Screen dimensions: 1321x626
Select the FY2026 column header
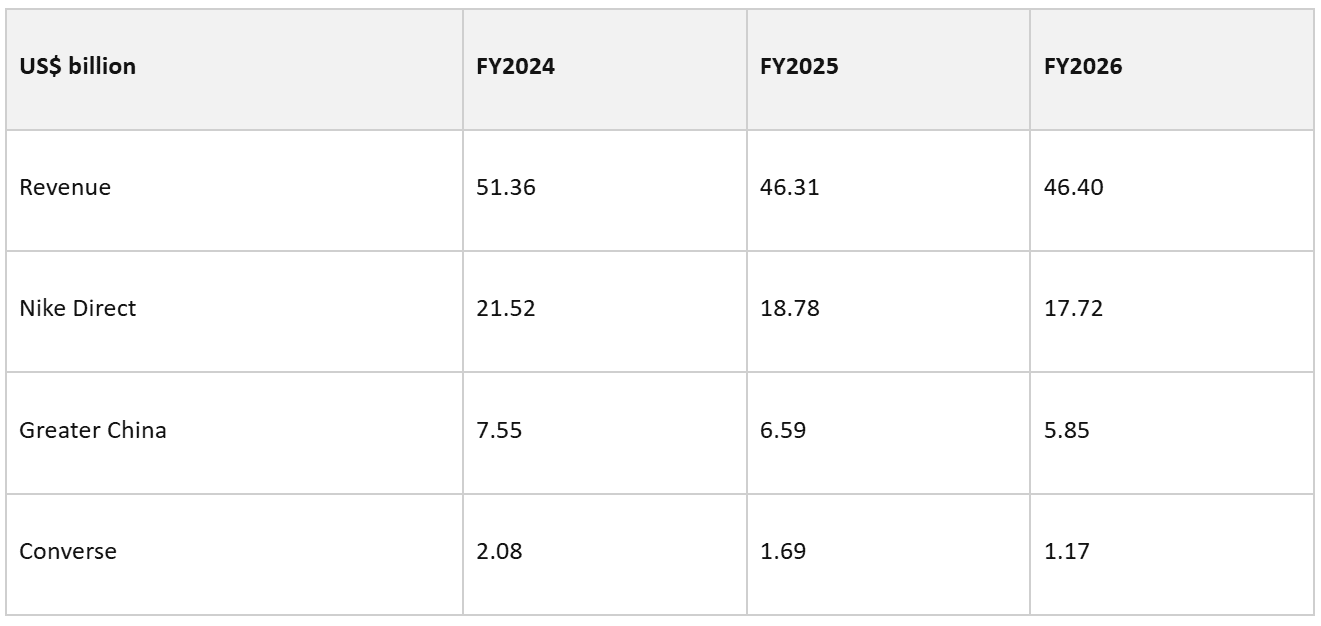pos(1172,69)
